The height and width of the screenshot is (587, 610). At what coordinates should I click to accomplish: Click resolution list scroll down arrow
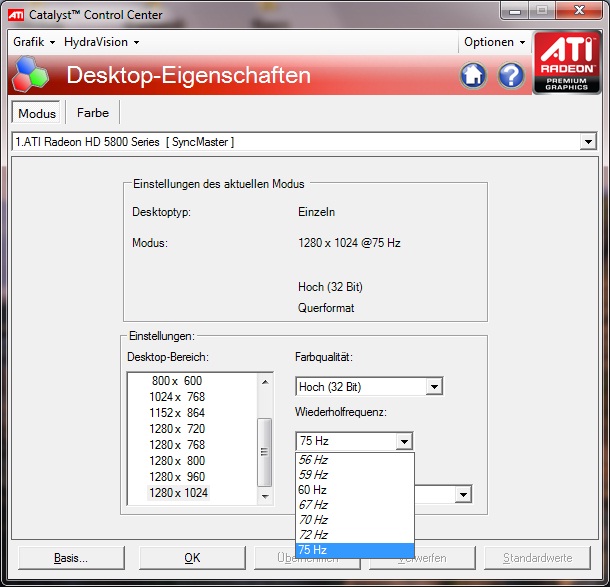(x=265, y=496)
